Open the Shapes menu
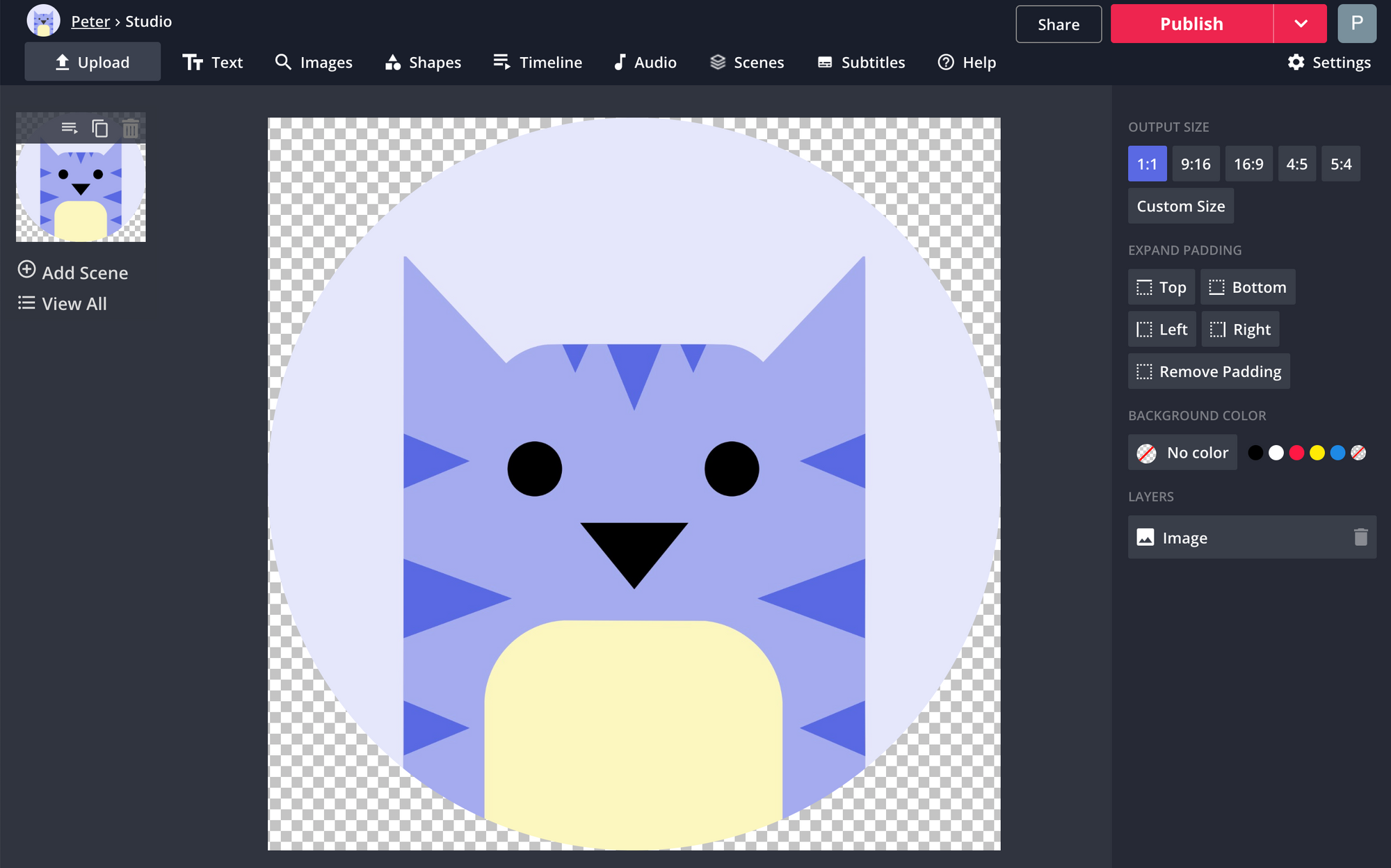 coord(423,63)
